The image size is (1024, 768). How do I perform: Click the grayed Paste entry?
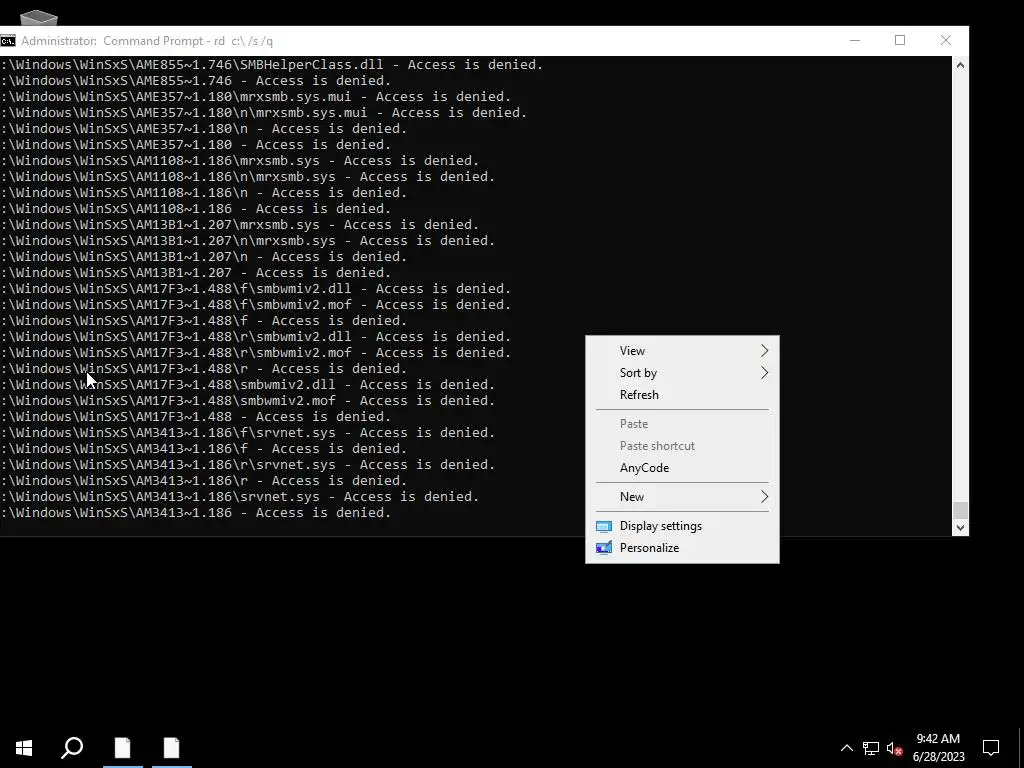click(x=682, y=424)
